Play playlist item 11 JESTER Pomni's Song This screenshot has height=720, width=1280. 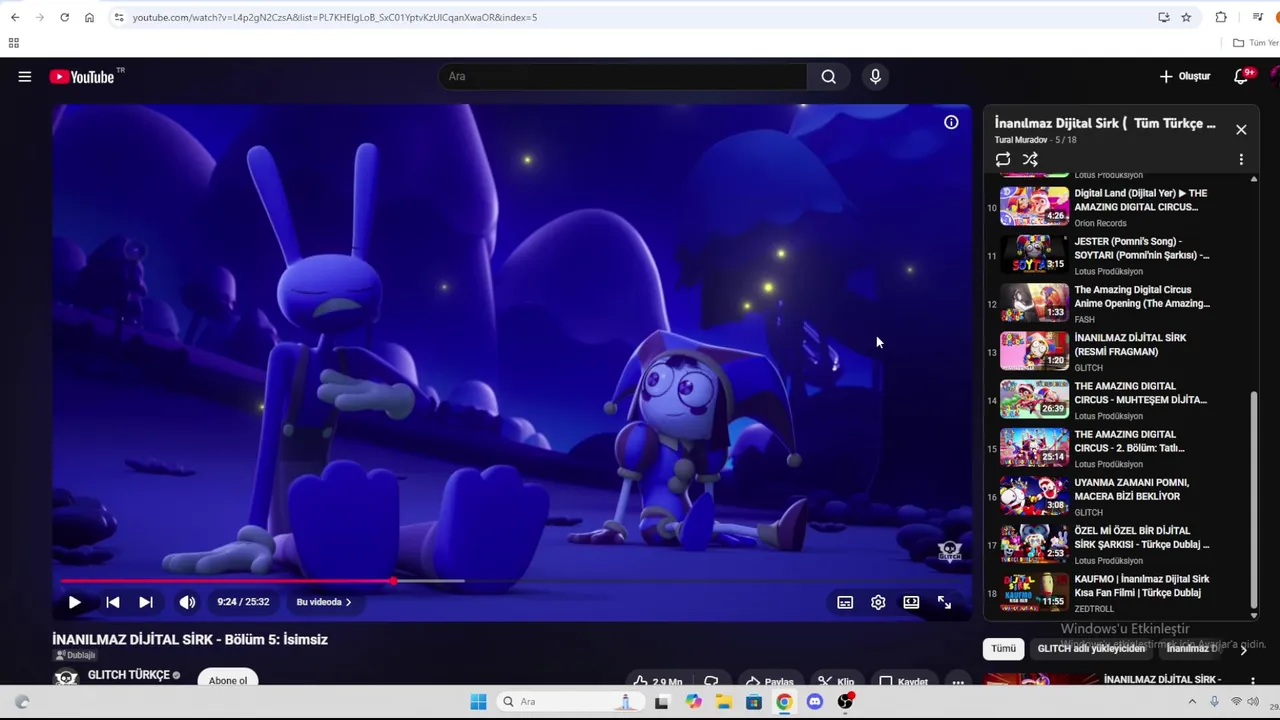point(1118,255)
